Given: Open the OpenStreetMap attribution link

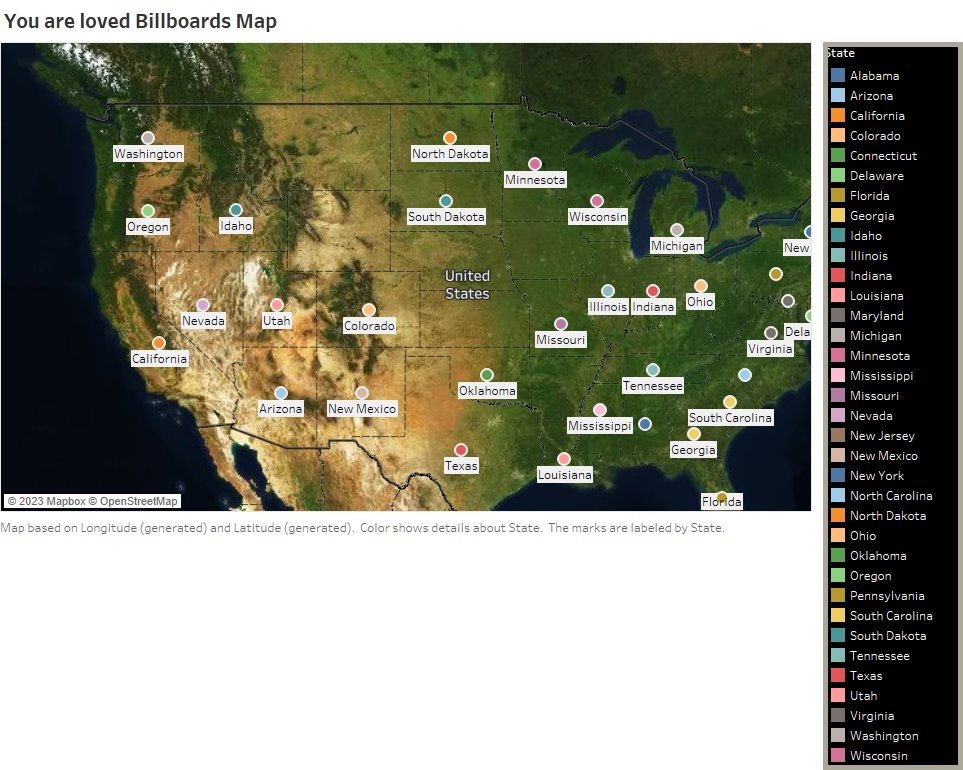Looking at the screenshot, I should [138, 500].
